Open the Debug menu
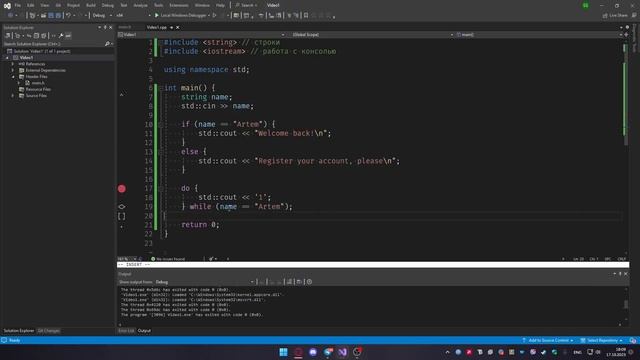This screenshot has width=640, height=360. pyautogui.click(x=108, y=5)
